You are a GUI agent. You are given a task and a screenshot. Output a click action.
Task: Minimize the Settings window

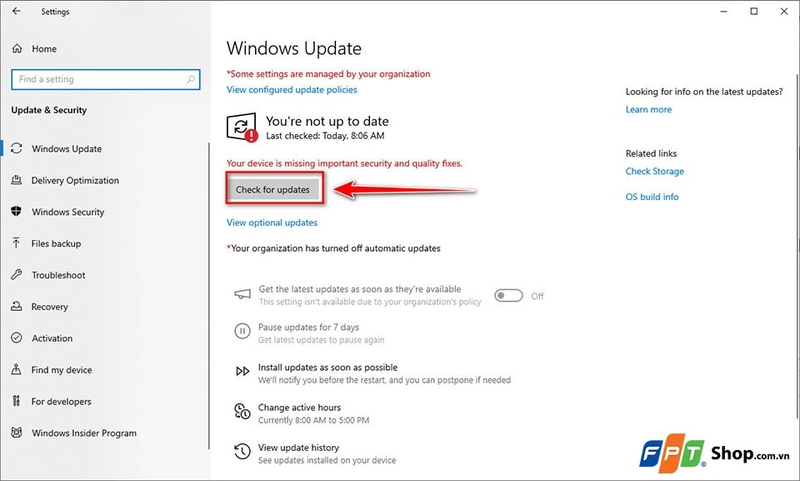(724, 11)
